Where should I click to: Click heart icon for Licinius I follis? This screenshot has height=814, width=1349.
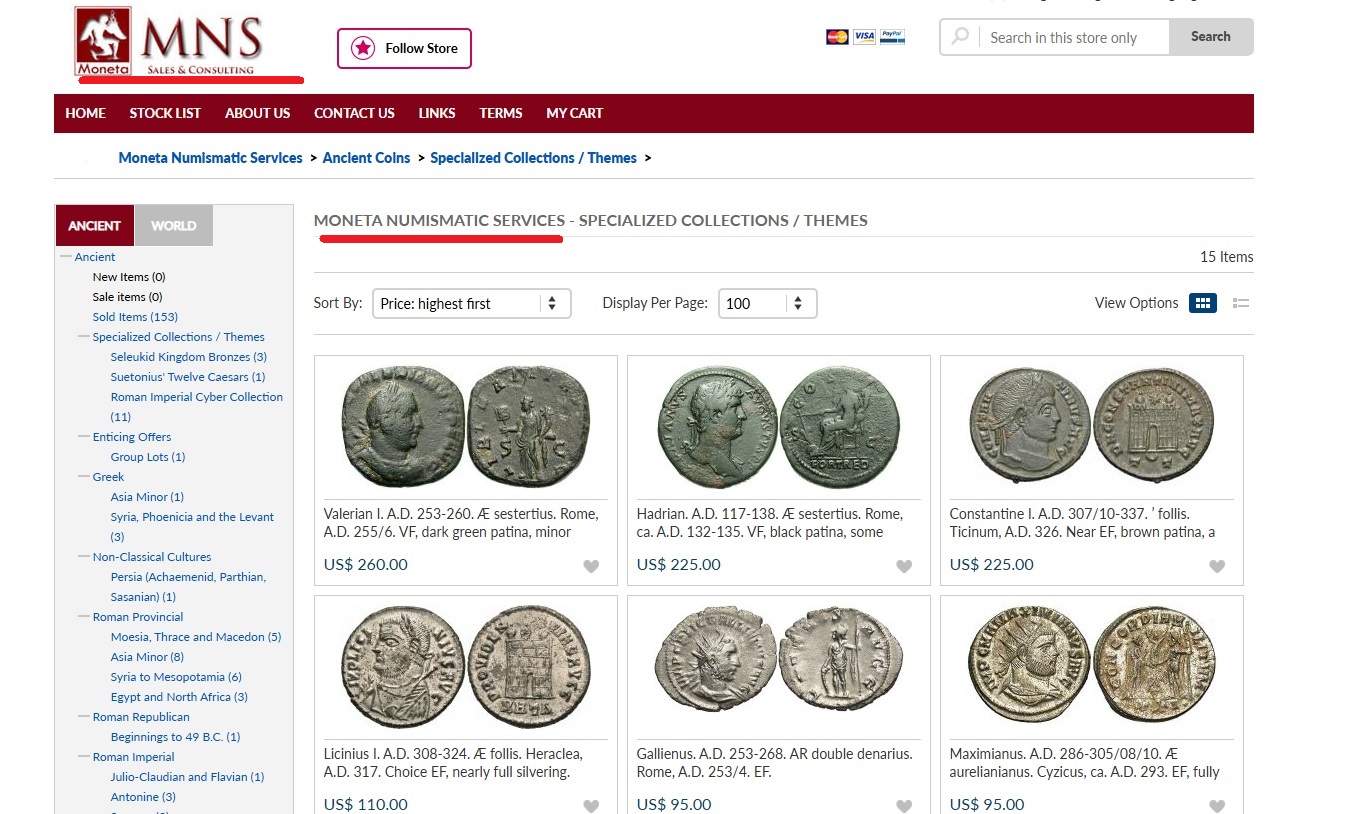click(591, 806)
